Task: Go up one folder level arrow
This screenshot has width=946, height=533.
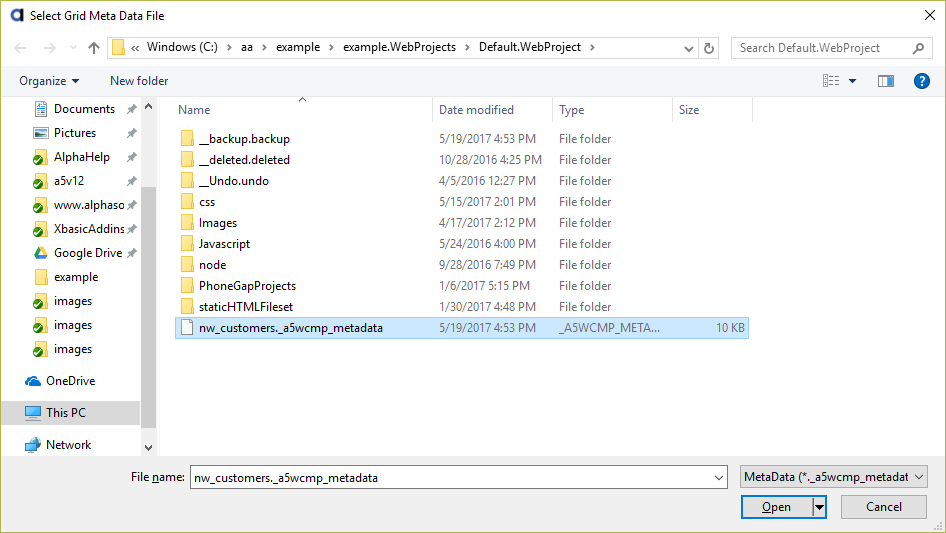Action: (x=94, y=48)
